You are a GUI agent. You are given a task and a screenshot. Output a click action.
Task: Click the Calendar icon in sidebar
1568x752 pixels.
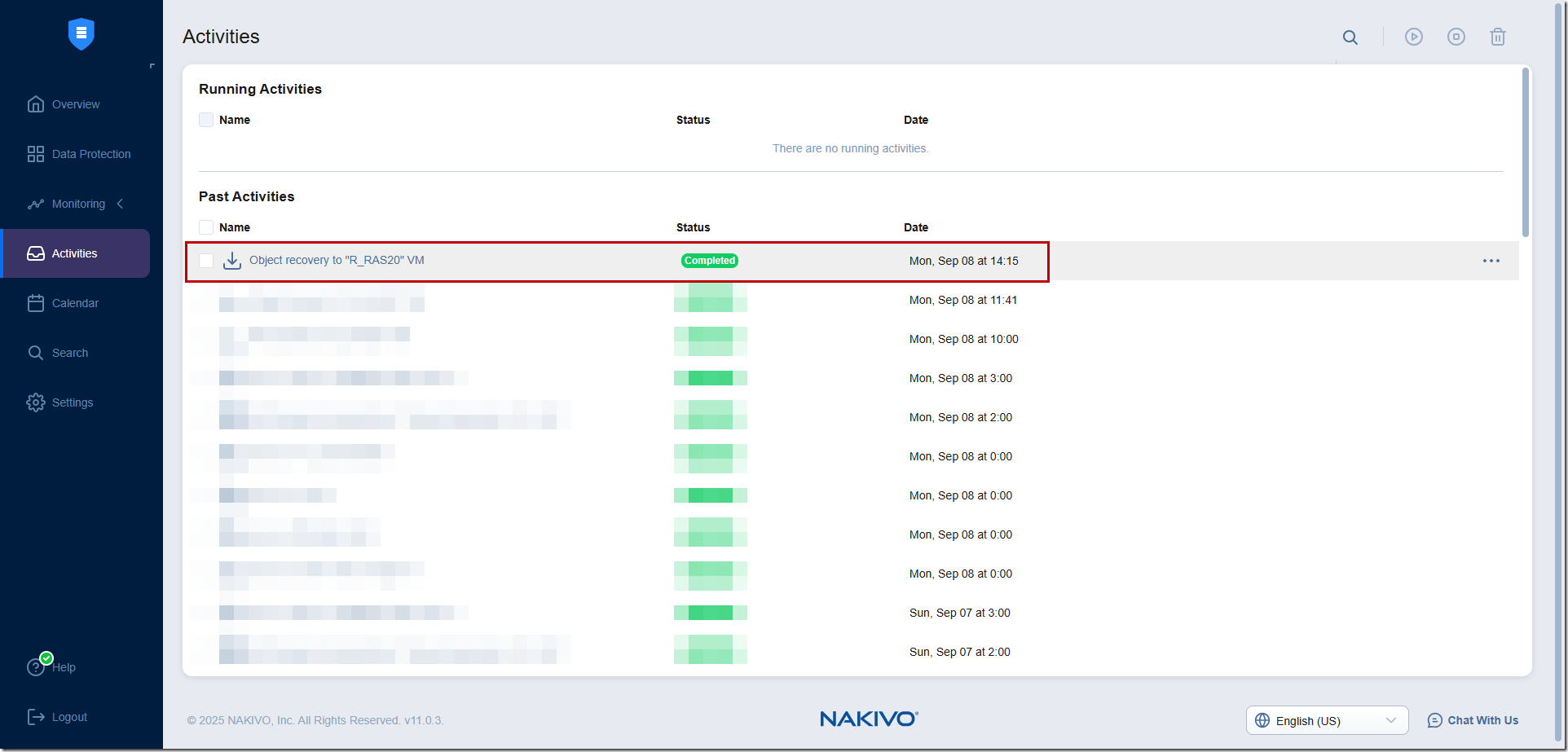coord(35,303)
